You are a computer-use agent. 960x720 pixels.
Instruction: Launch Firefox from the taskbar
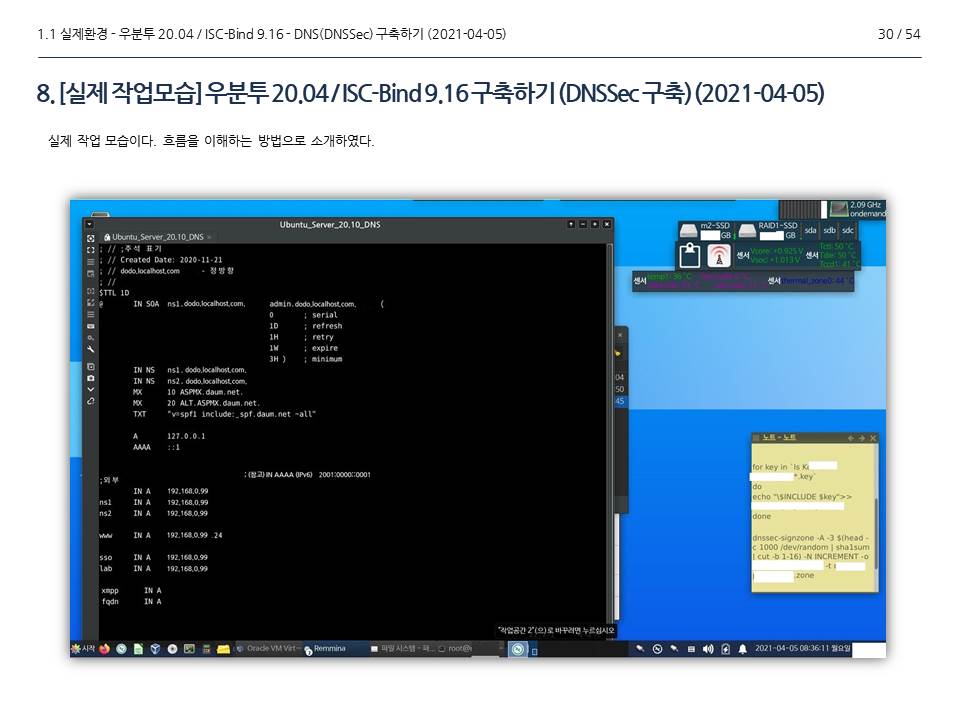105,649
